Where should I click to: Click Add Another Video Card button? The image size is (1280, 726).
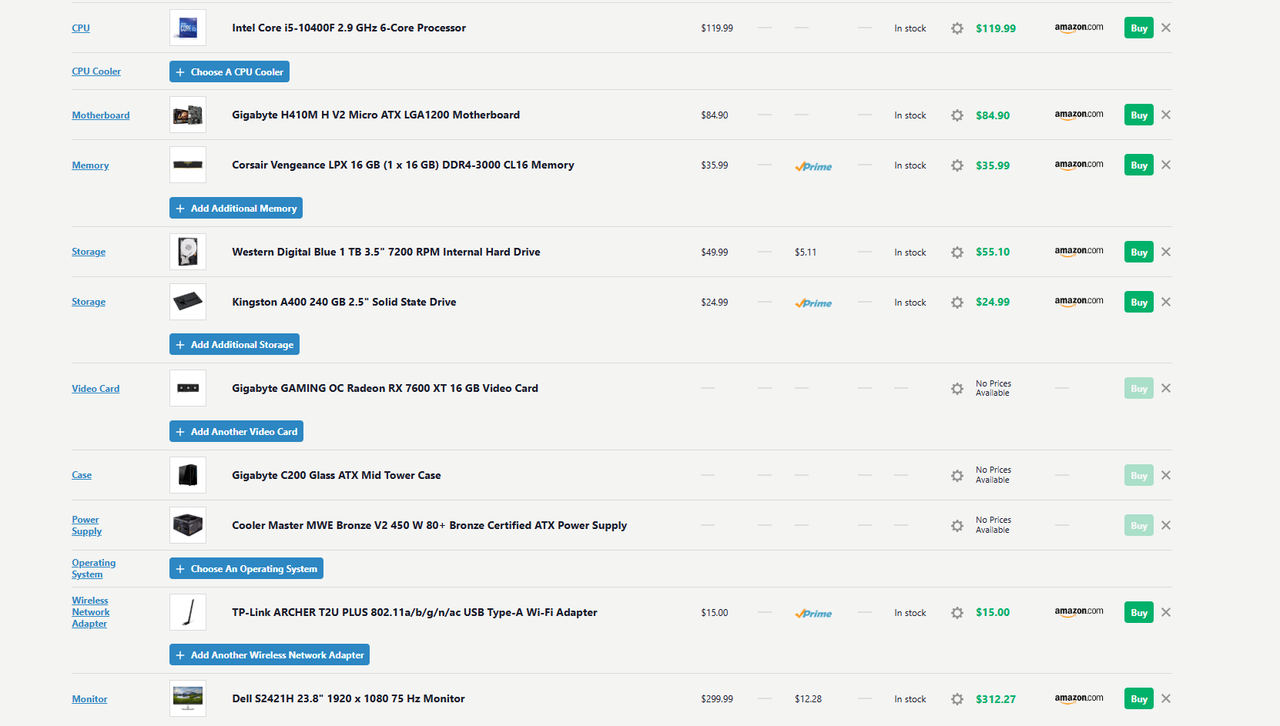[x=236, y=432]
